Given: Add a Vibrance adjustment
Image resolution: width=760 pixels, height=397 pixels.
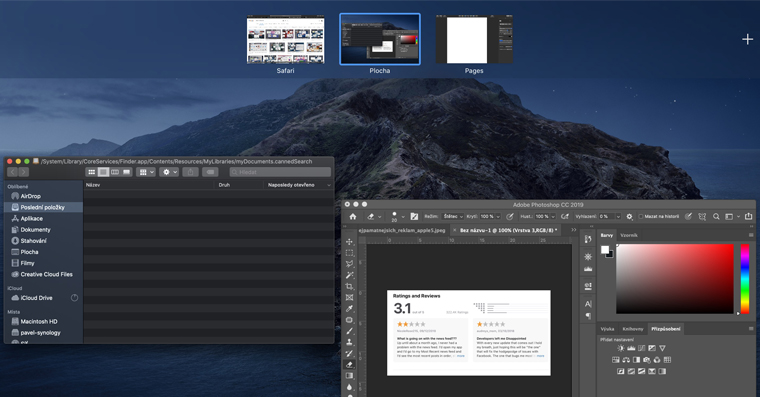Looking at the screenshot, I should (x=663, y=348).
